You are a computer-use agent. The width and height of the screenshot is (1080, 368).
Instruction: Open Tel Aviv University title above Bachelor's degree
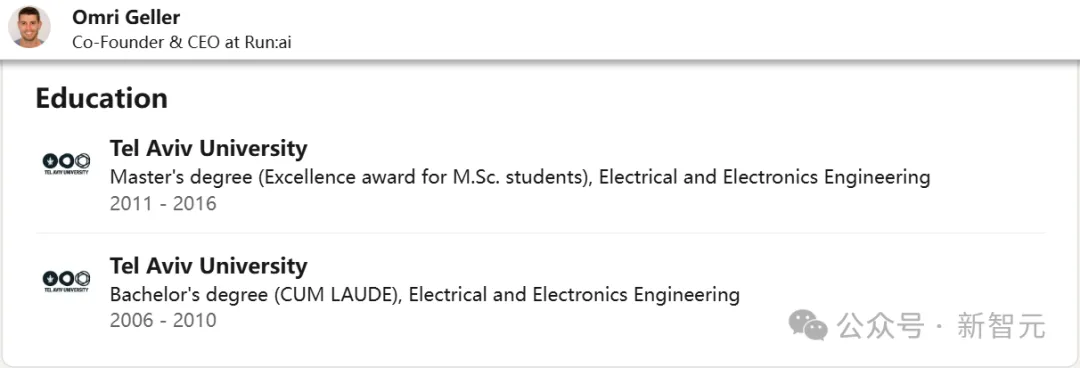click(x=209, y=266)
